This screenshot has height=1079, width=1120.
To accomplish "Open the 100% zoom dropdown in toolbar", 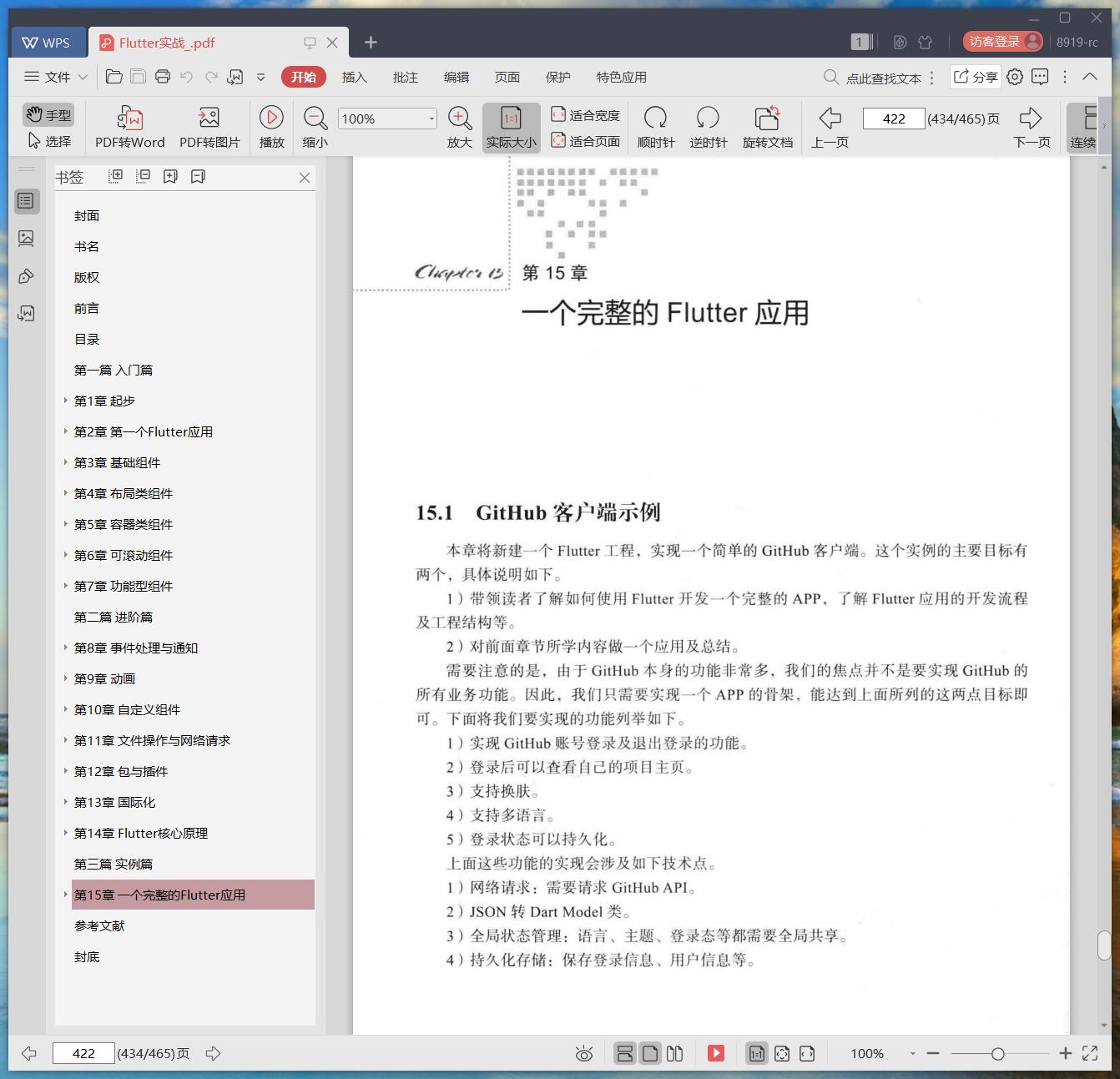I will (431, 118).
